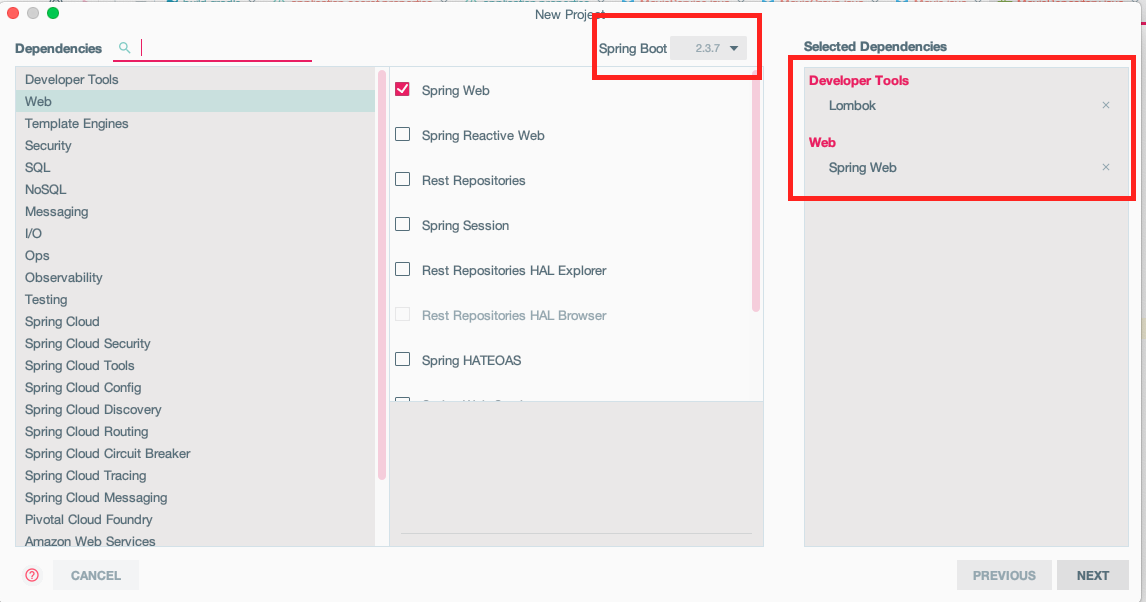Select the Spring Cloud category
Viewport: 1146px width, 602px height.
pos(195,321)
